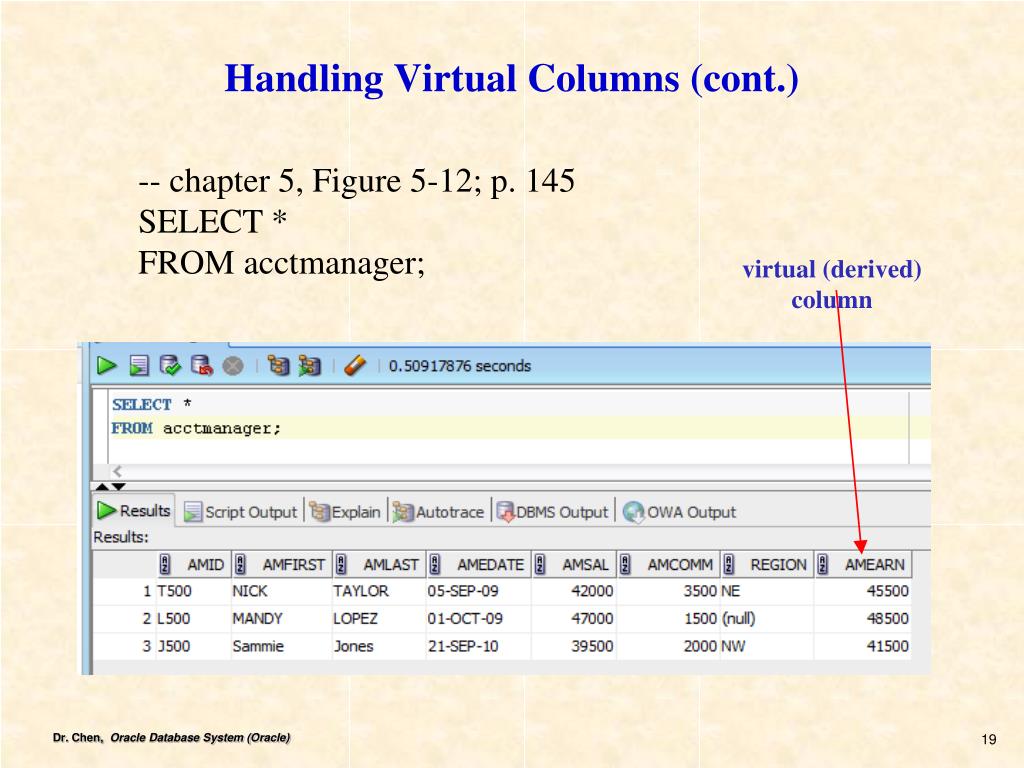Select the 05-SEP-09 date cell
This screenshot has height=768, width=1024.
(479, 591)
